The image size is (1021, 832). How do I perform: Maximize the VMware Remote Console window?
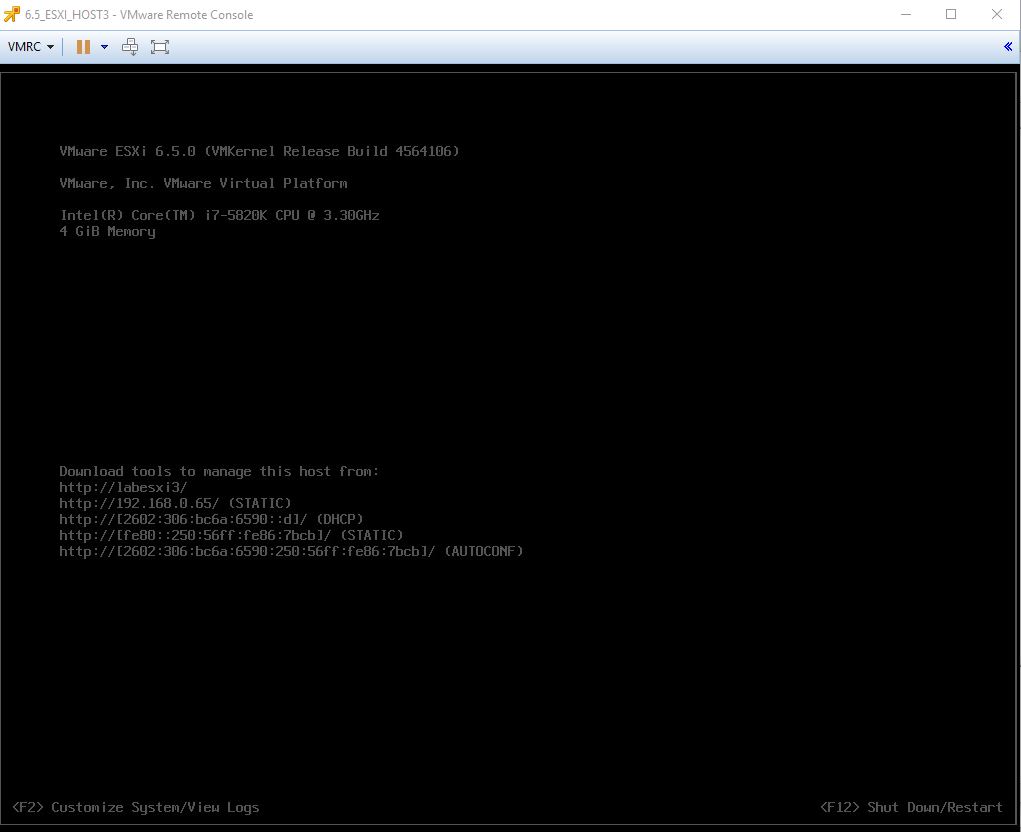pyautogui.click(x=951, y=14)
